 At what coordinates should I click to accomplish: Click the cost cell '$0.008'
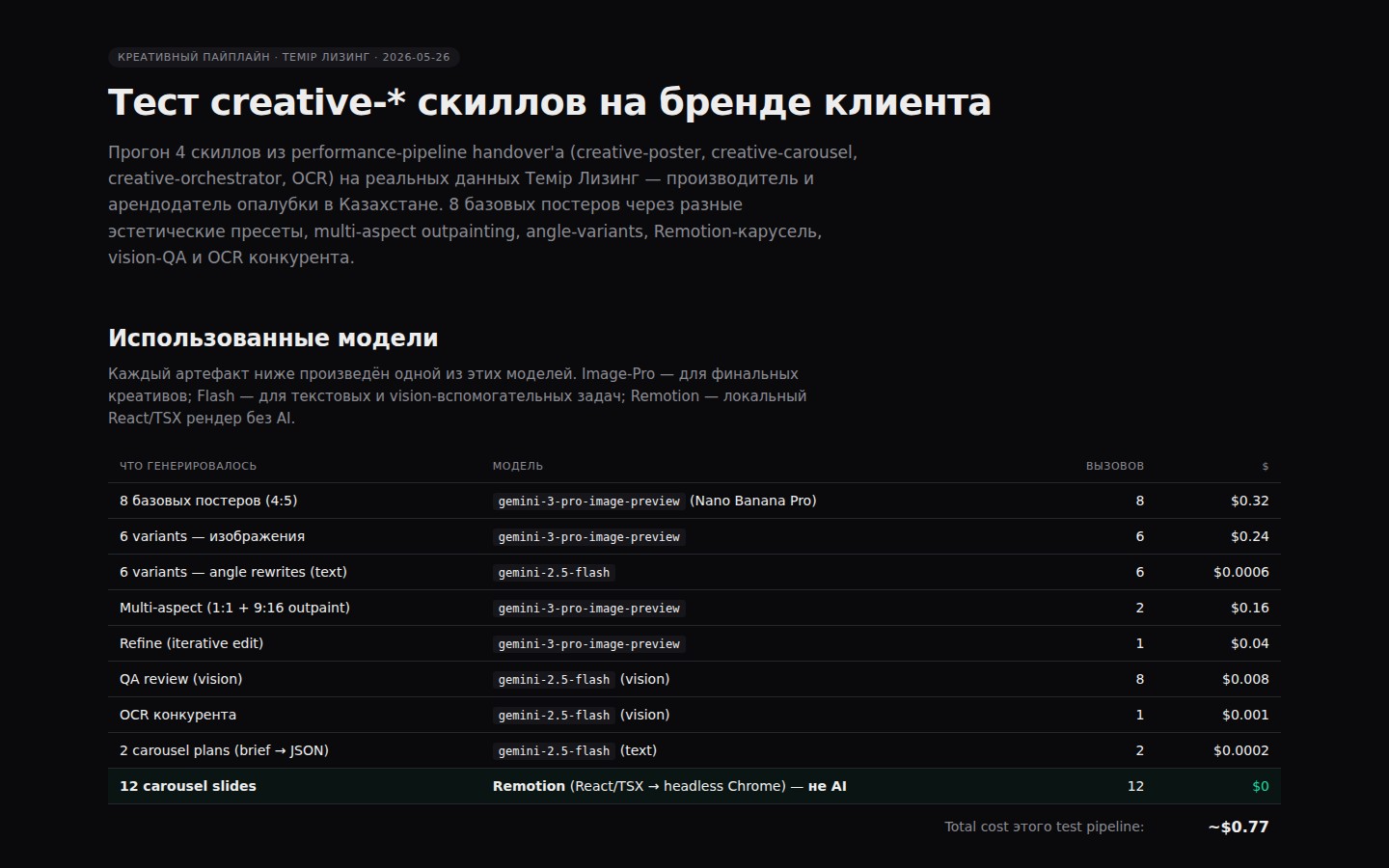click(1245, 679)
